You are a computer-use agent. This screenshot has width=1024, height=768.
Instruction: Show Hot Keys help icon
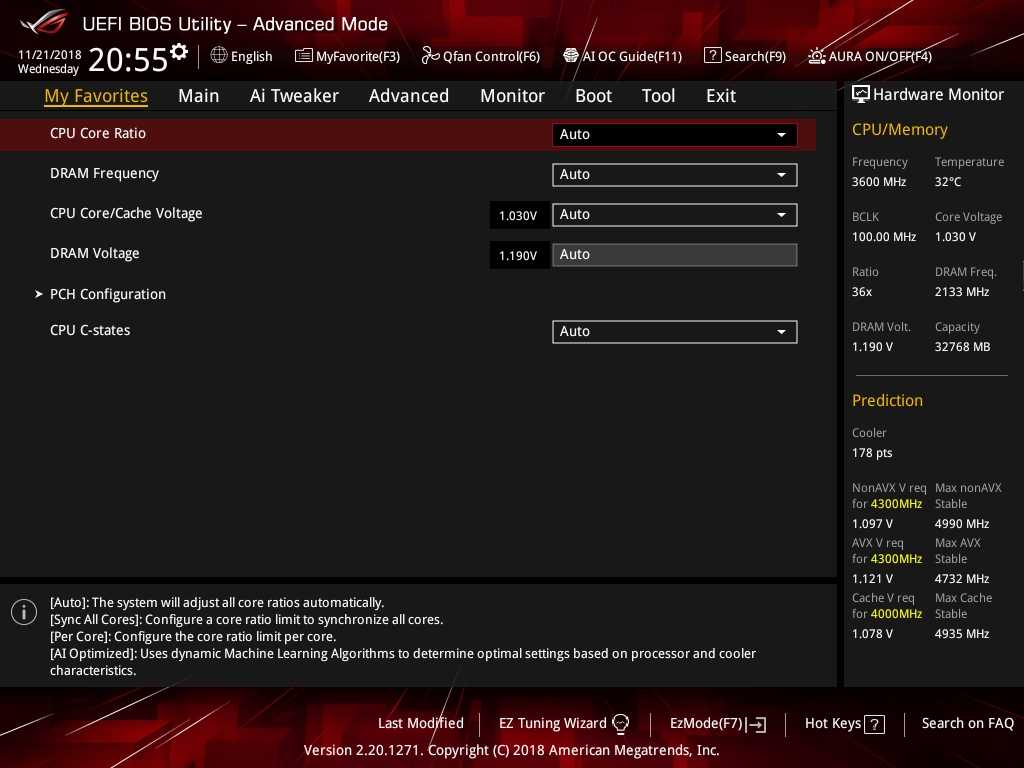coord(874,724)
